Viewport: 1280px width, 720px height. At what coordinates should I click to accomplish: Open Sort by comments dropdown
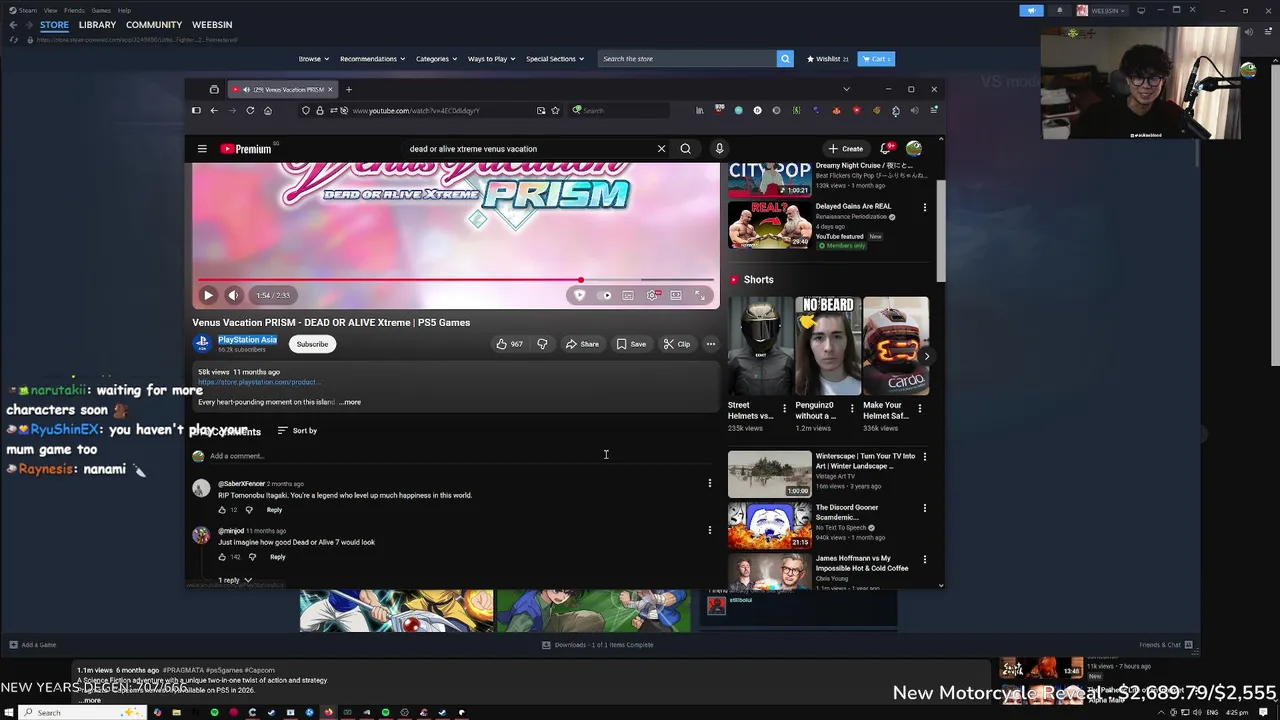click(x=297, y=431)
